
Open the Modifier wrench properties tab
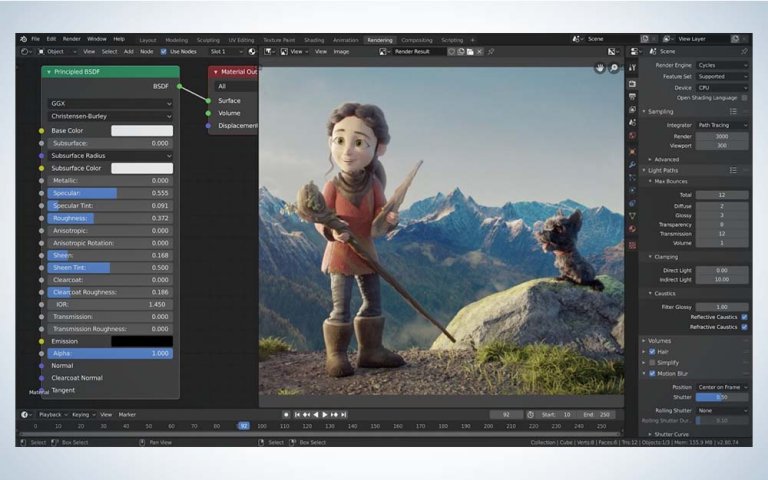[x=632, y=163]
